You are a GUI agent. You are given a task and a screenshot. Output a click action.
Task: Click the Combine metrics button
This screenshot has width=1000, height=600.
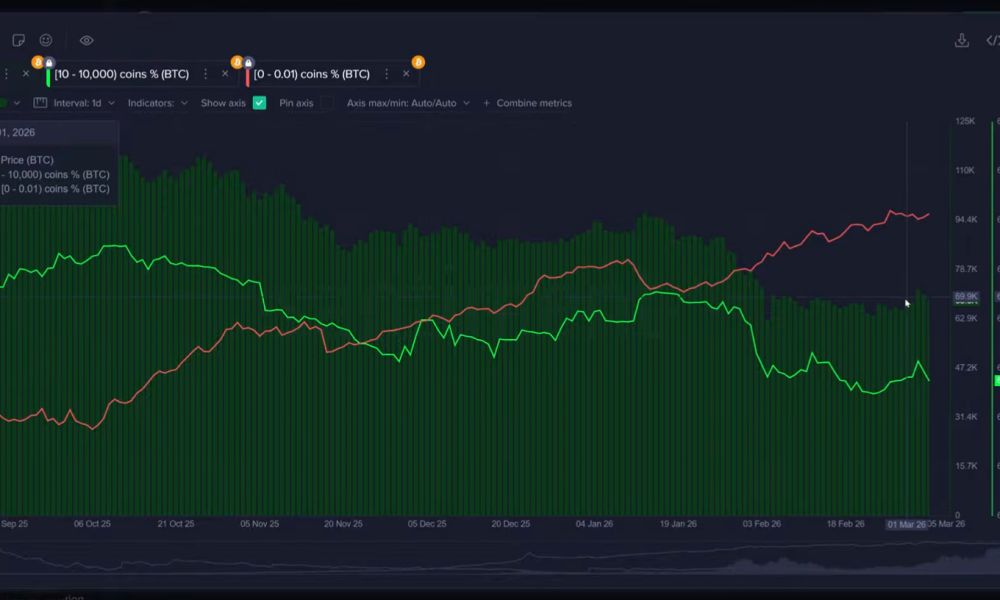click(x=527, y=102)
